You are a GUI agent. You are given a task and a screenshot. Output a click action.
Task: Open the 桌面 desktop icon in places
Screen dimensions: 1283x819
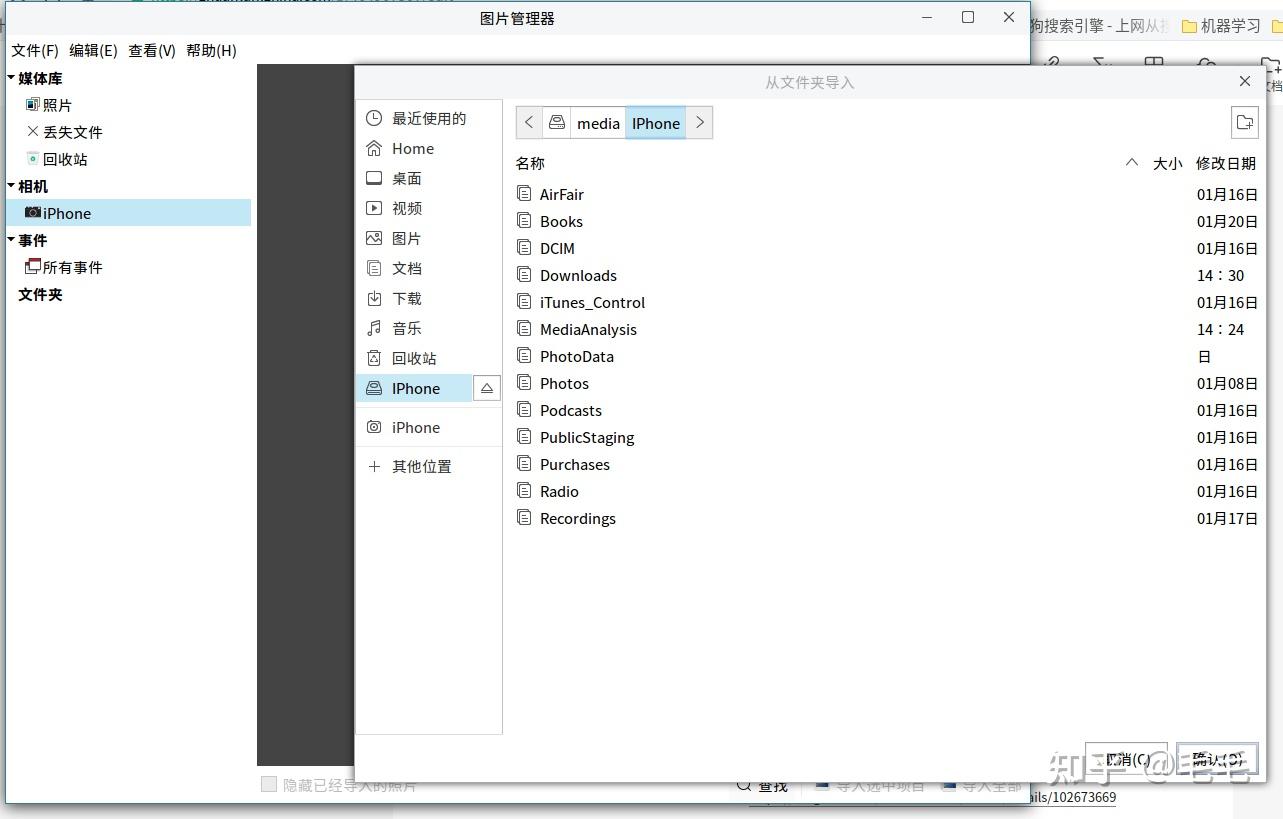(374, 178)
